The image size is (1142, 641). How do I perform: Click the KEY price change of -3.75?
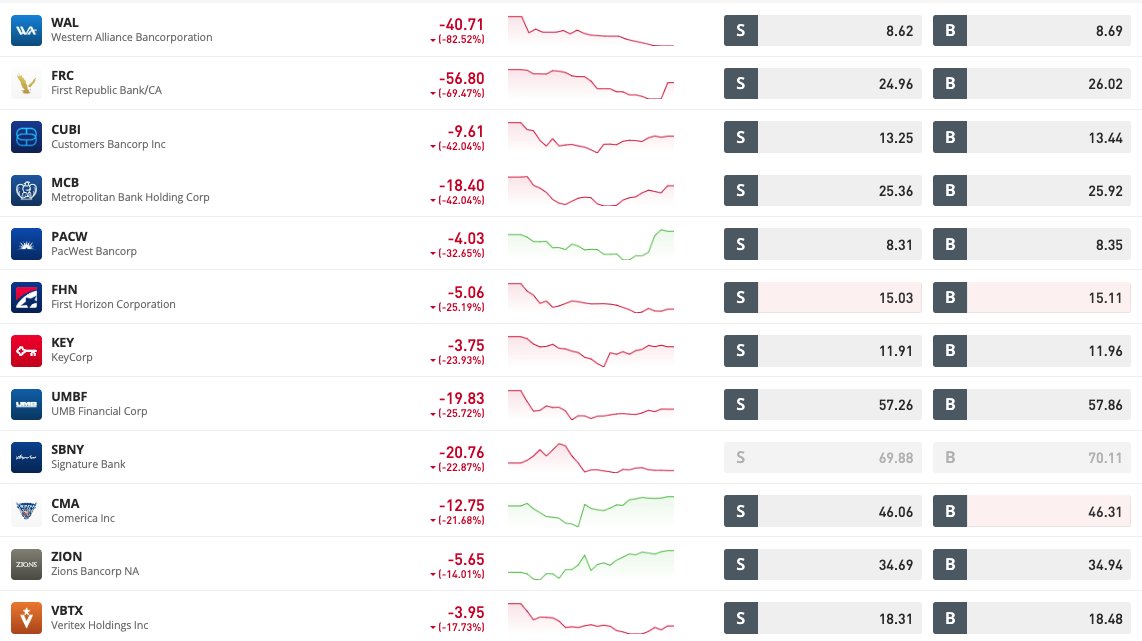tap(465, 345)
